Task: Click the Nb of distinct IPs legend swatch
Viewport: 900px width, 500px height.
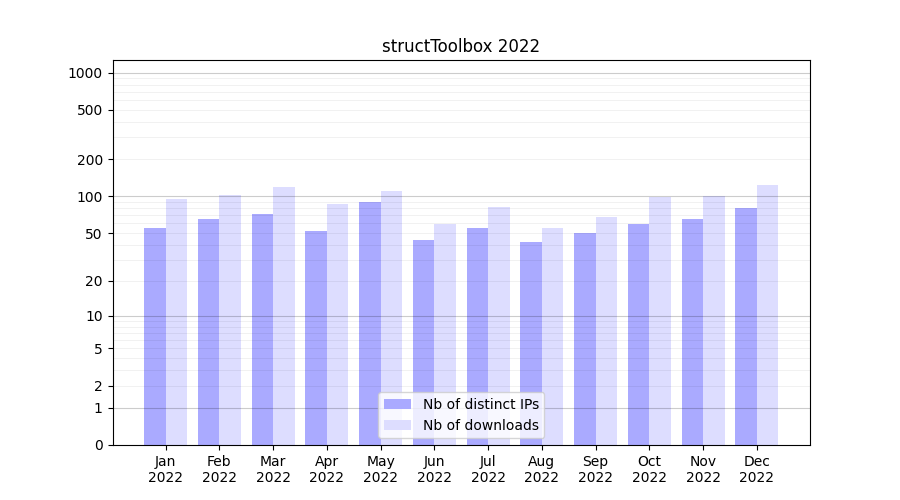Action: click(x=397, y=404)
